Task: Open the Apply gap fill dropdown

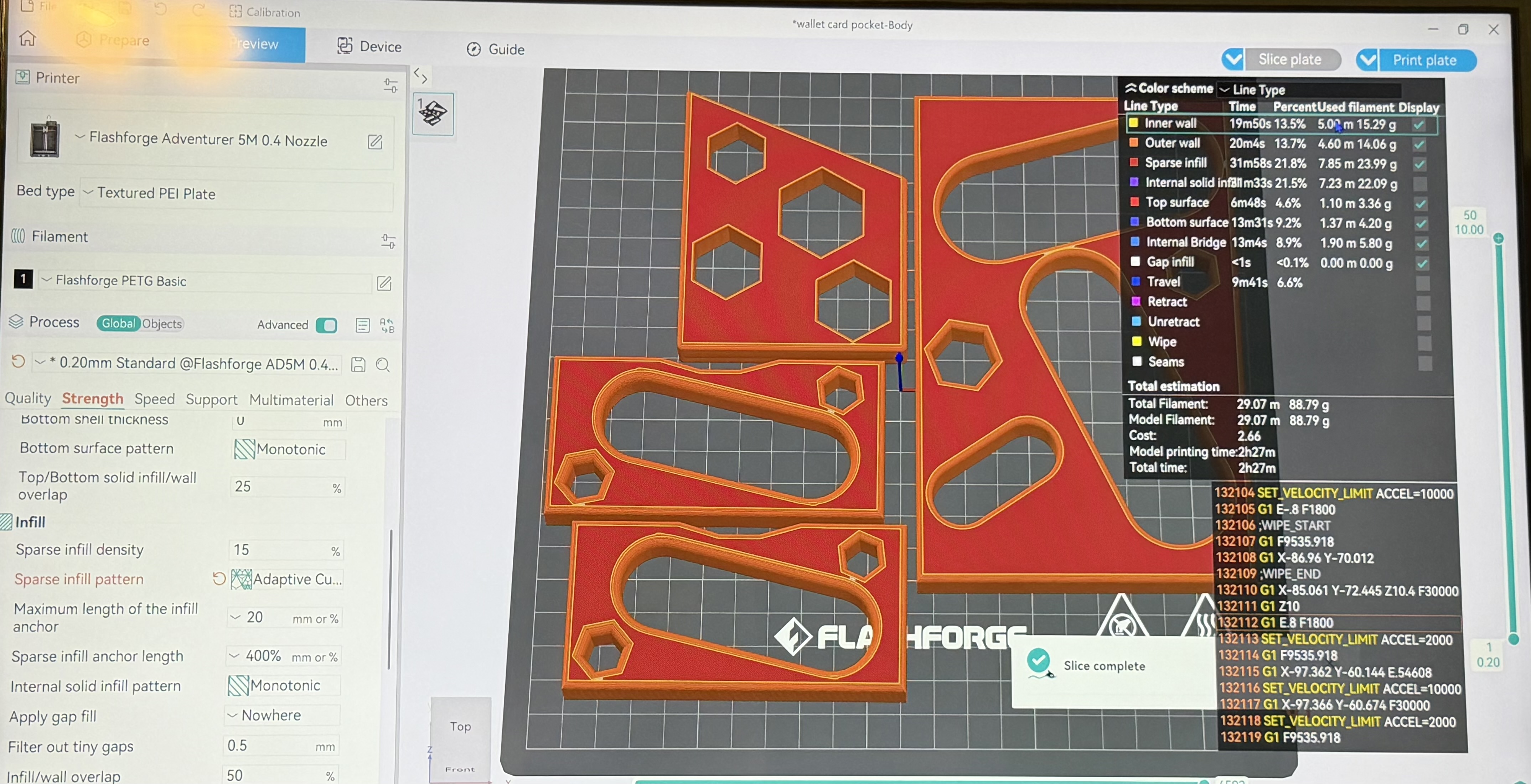Action: [282, 715]
